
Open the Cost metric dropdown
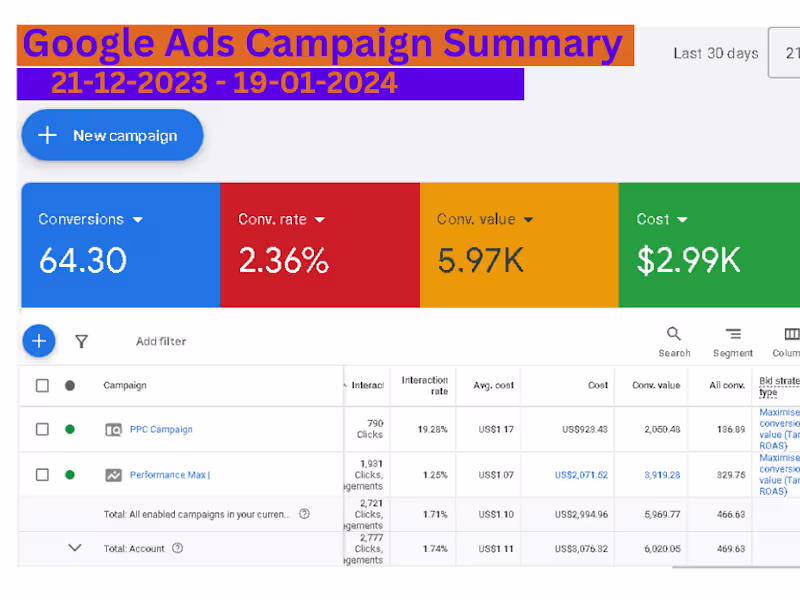pyautogui.click(x=662, y=219)
